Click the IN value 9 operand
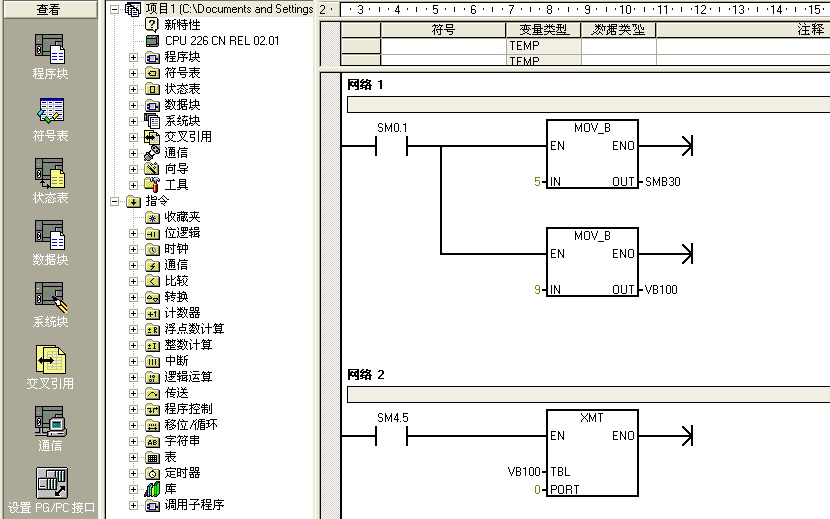Screen dimensions: 830x519 pyautogui.click(x=537, y=290)
